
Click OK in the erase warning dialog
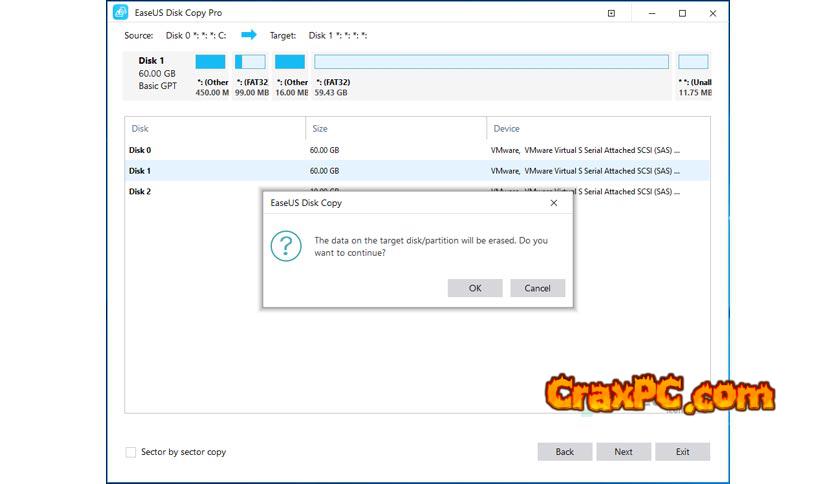pos(475,288)
